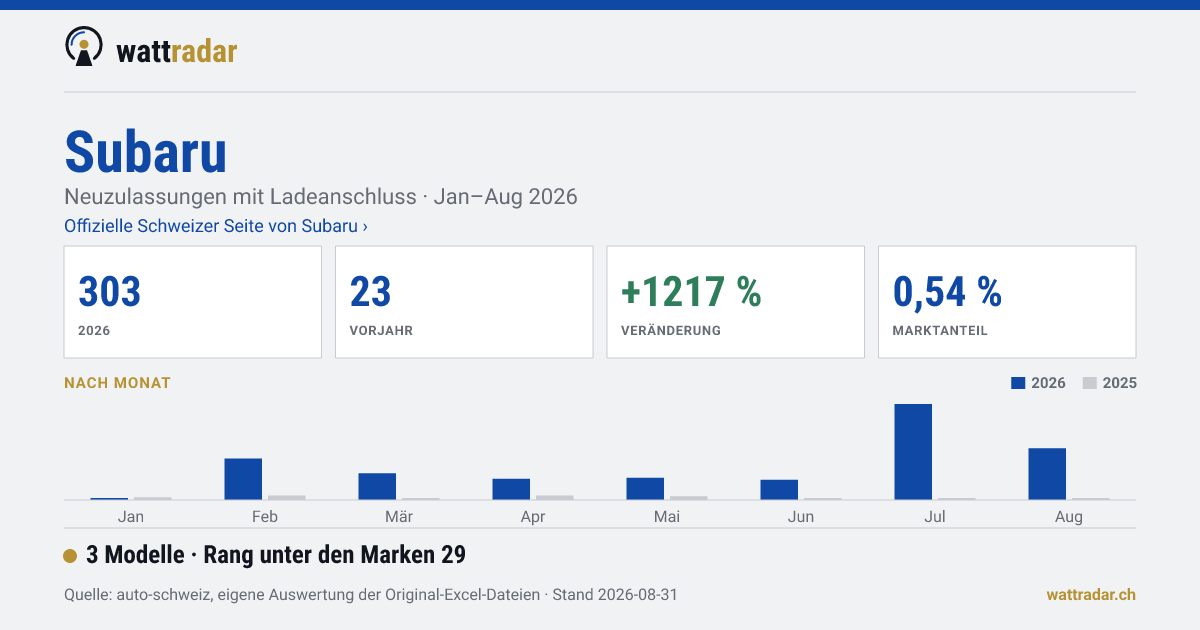1200x630 pixels.
Task: Open the wattradar.ch footer link
Action: click(x=1091, y=594)
